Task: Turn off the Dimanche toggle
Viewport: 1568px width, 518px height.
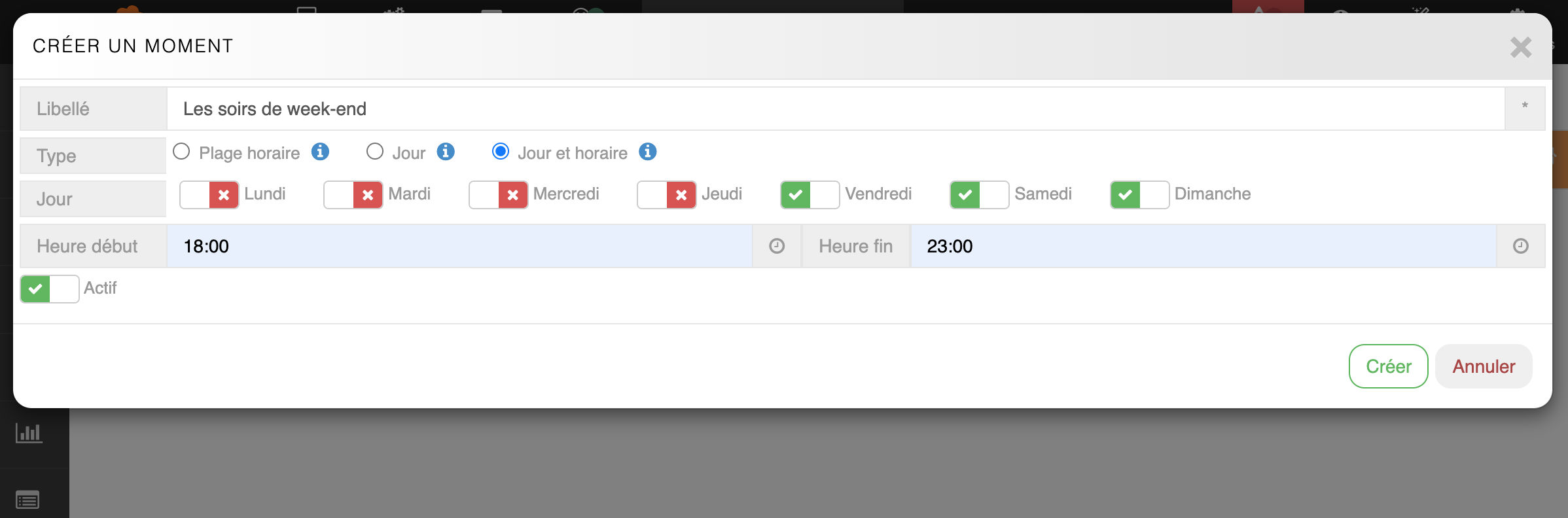Action: click(1139, 195)
